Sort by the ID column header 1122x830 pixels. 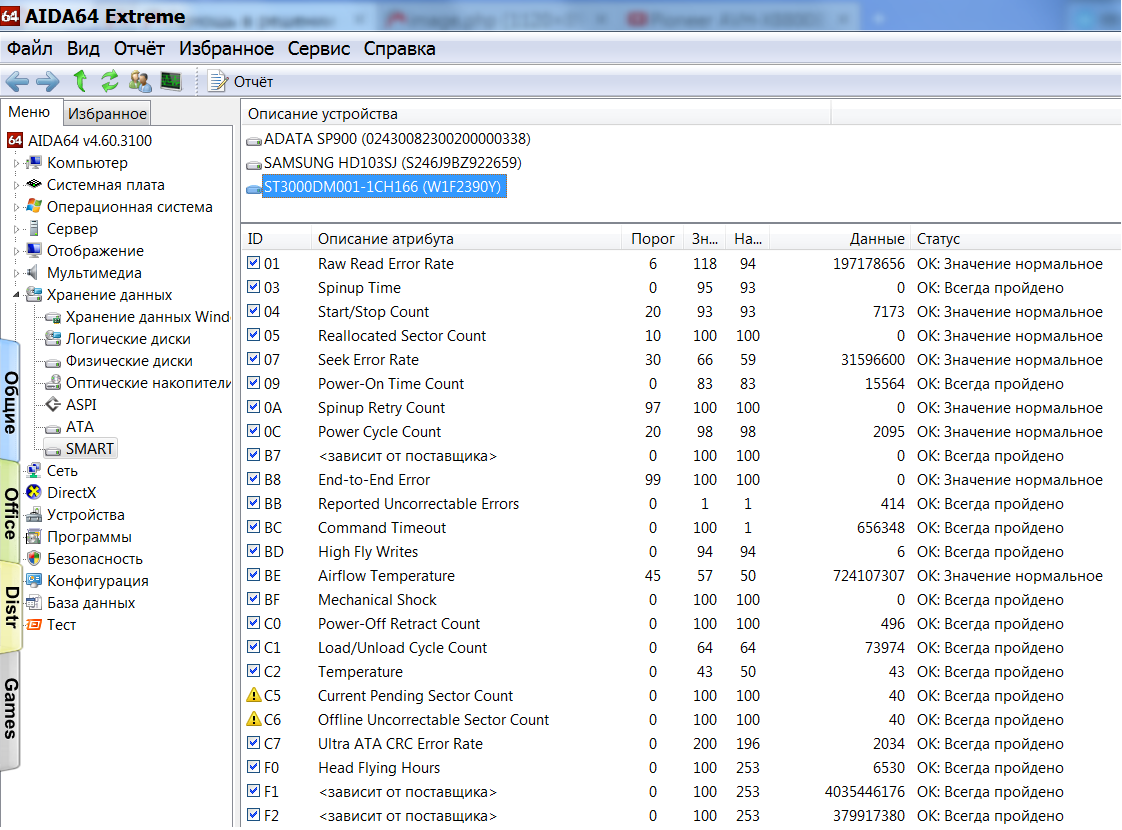click(x=276, y=239)
